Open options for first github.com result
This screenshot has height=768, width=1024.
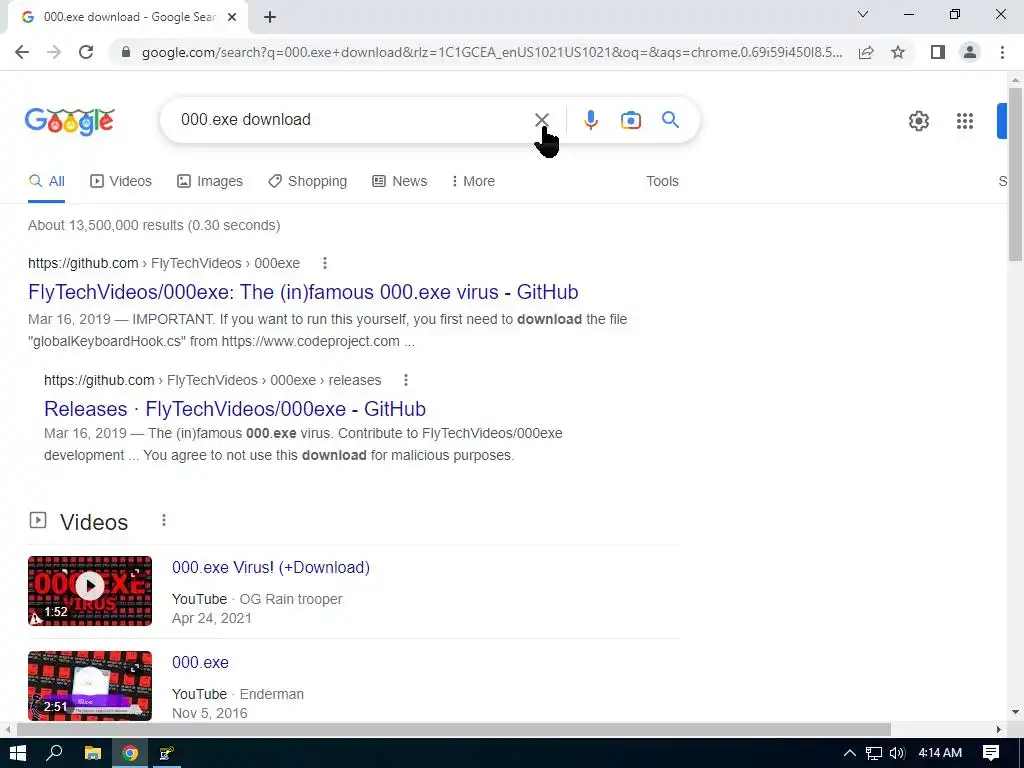click(325, 263)
